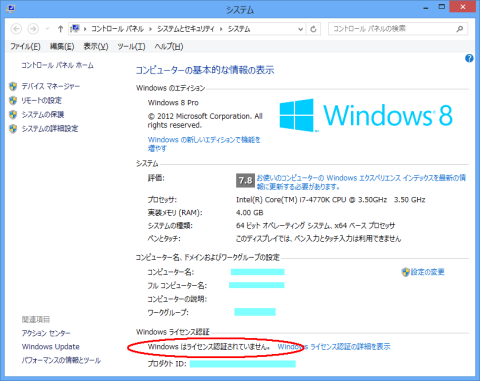Click the システムとセキュリティ breadcrumb segment
The image size is (480, 381).
(x=186, y=29)
